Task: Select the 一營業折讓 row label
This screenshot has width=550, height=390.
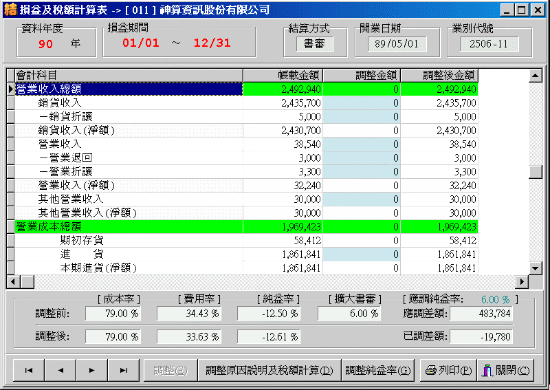Action: [x=66, y=172]
